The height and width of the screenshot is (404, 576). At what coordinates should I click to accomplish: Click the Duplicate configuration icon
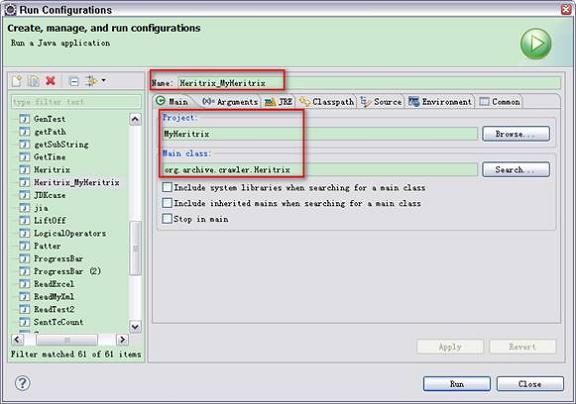(33, 81)
